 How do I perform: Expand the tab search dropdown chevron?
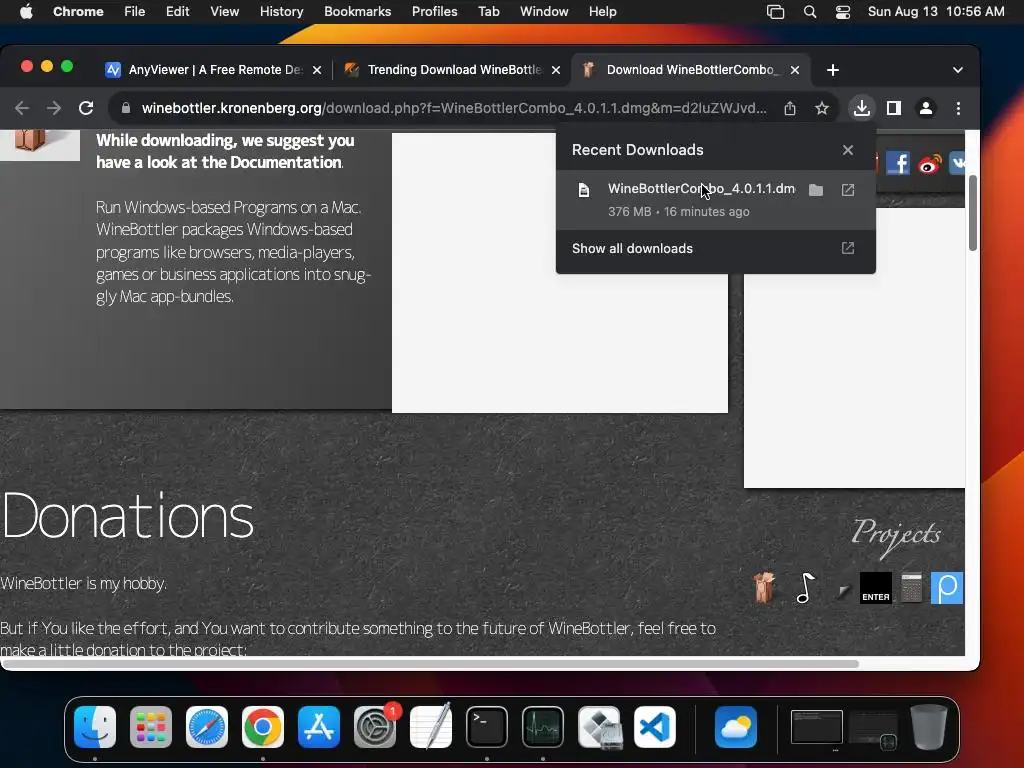pos(957,70)
